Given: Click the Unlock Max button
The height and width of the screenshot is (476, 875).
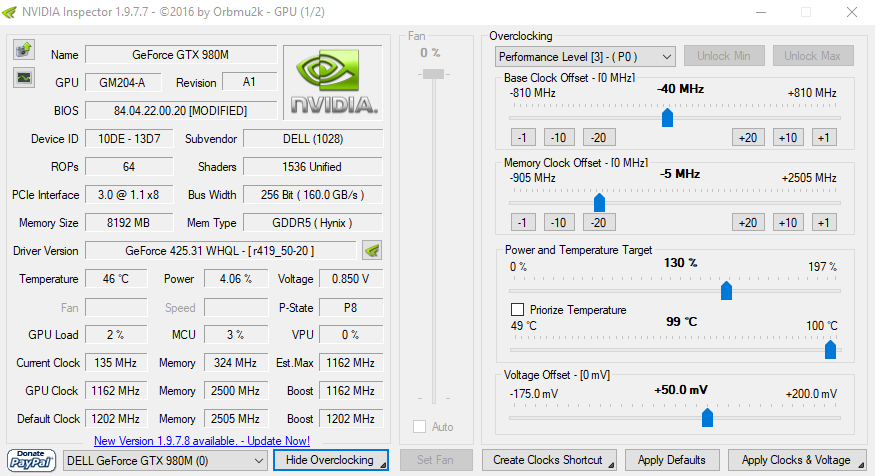Looking at the screenshot, I should click(x=812, y=56).
